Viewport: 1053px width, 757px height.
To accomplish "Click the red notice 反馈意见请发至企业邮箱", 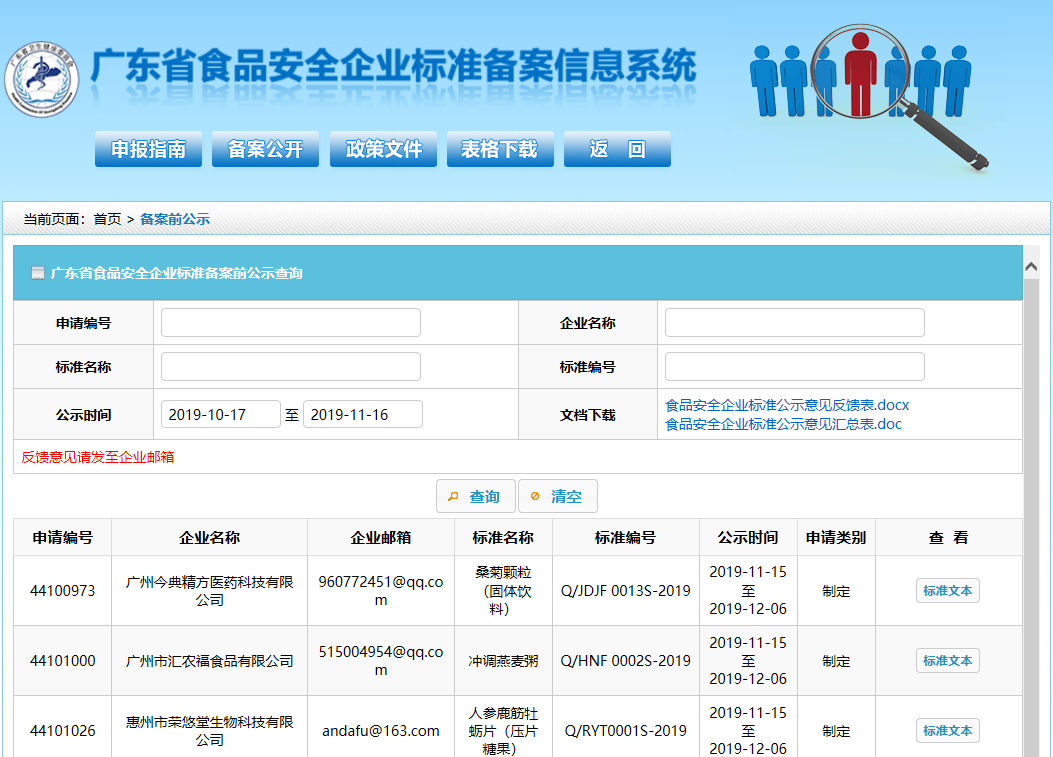I will coord(97,457).
